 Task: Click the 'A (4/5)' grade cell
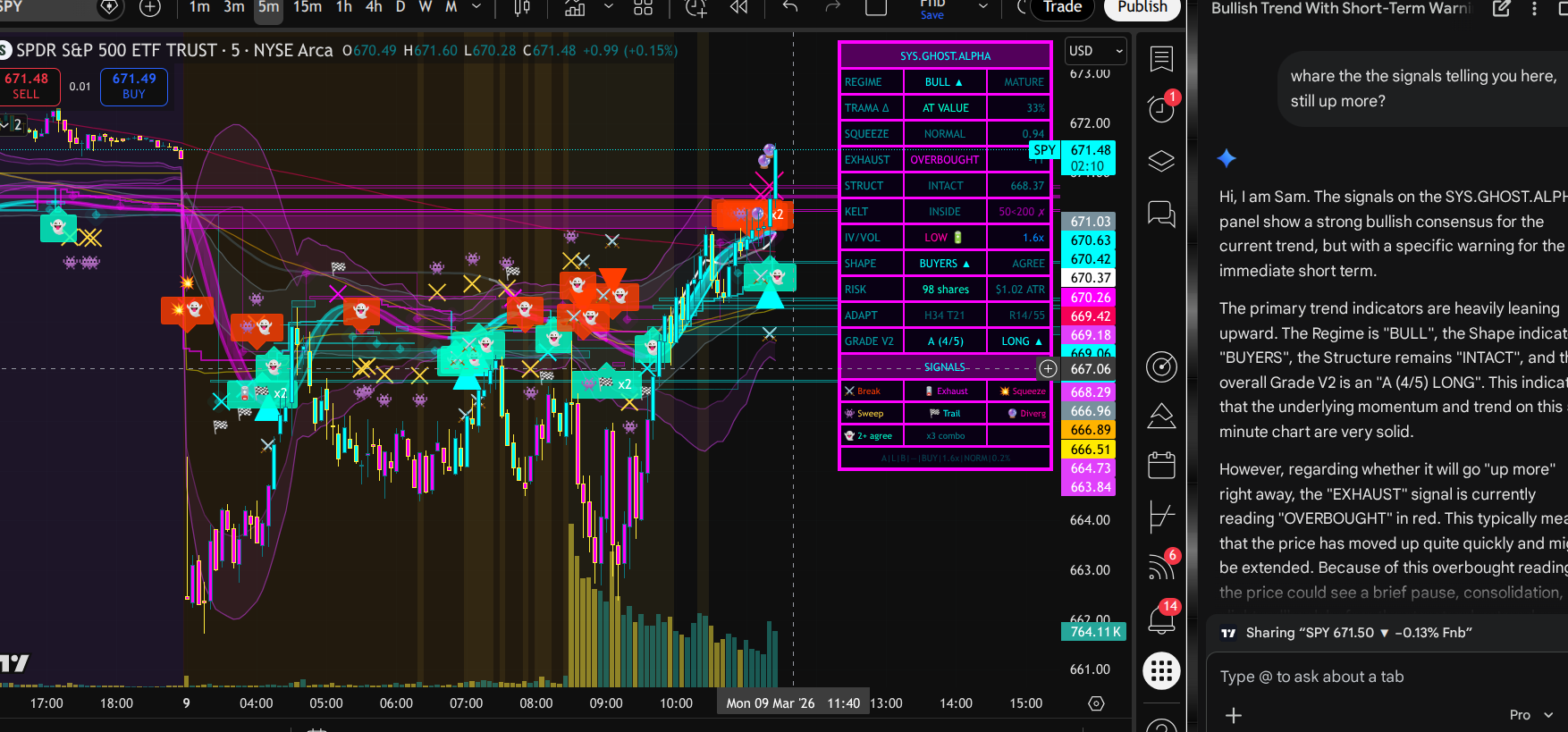pos(945,341)
